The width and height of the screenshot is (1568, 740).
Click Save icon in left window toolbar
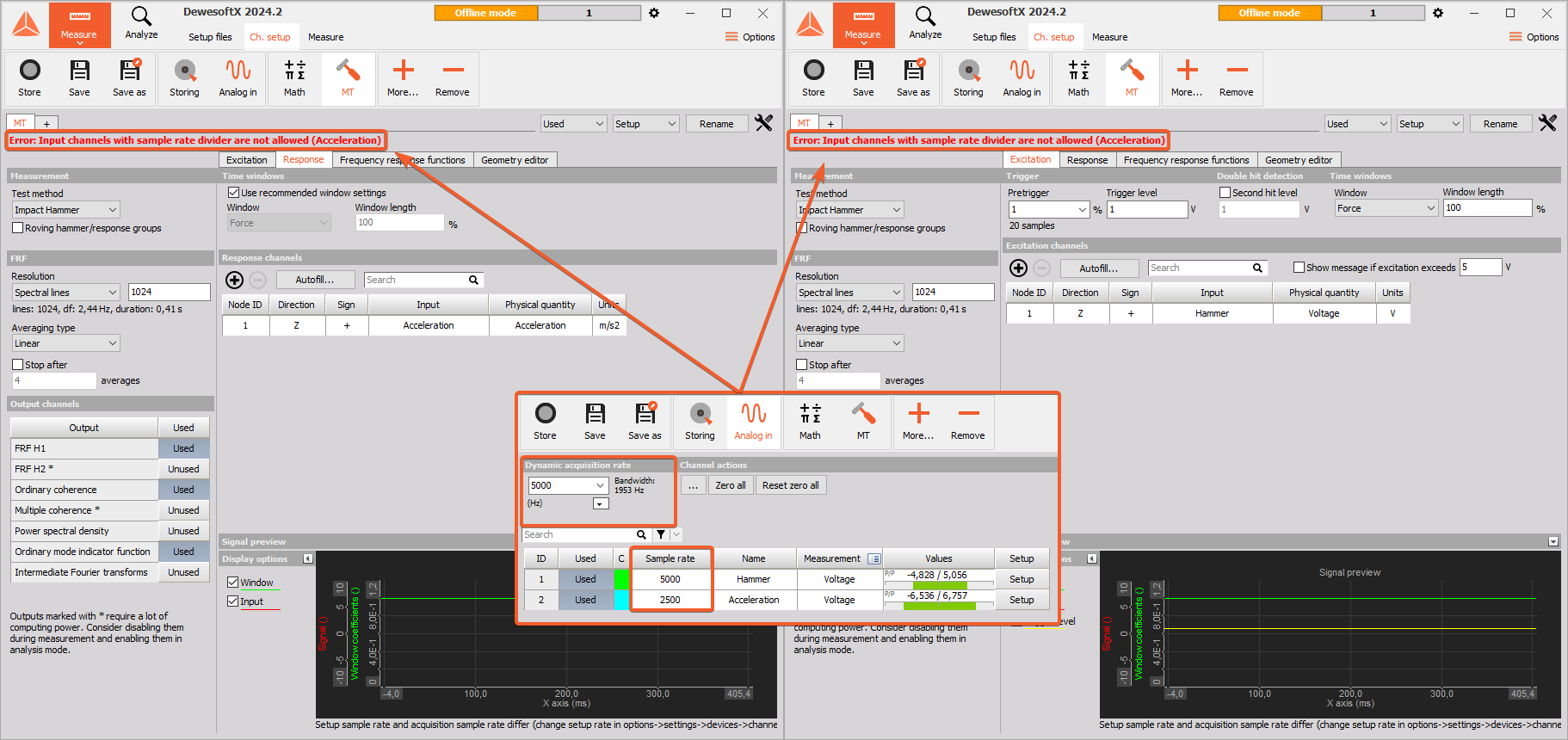coord(79,77)
